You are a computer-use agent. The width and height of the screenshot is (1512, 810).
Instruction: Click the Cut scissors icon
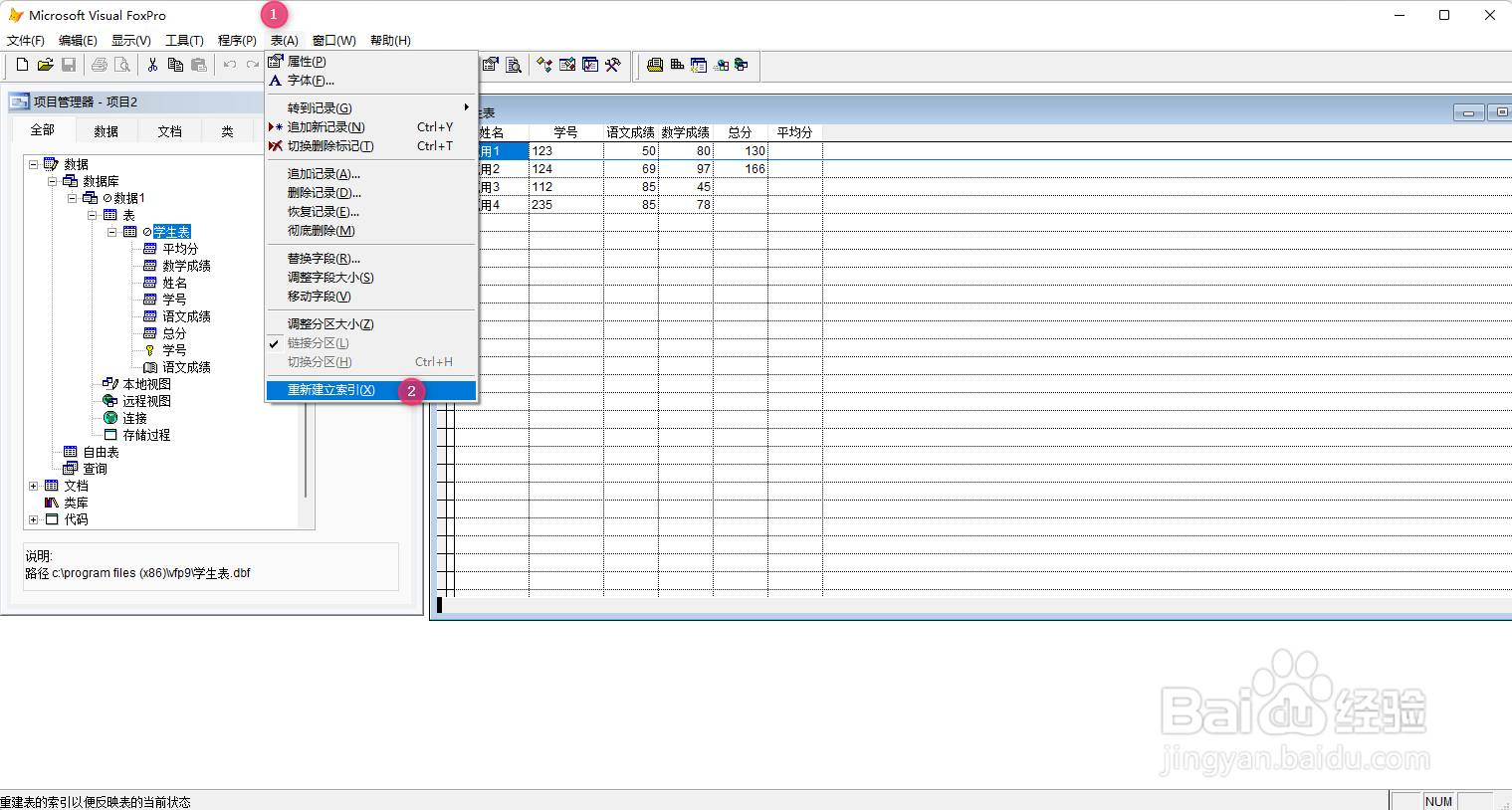click(152, 65)
